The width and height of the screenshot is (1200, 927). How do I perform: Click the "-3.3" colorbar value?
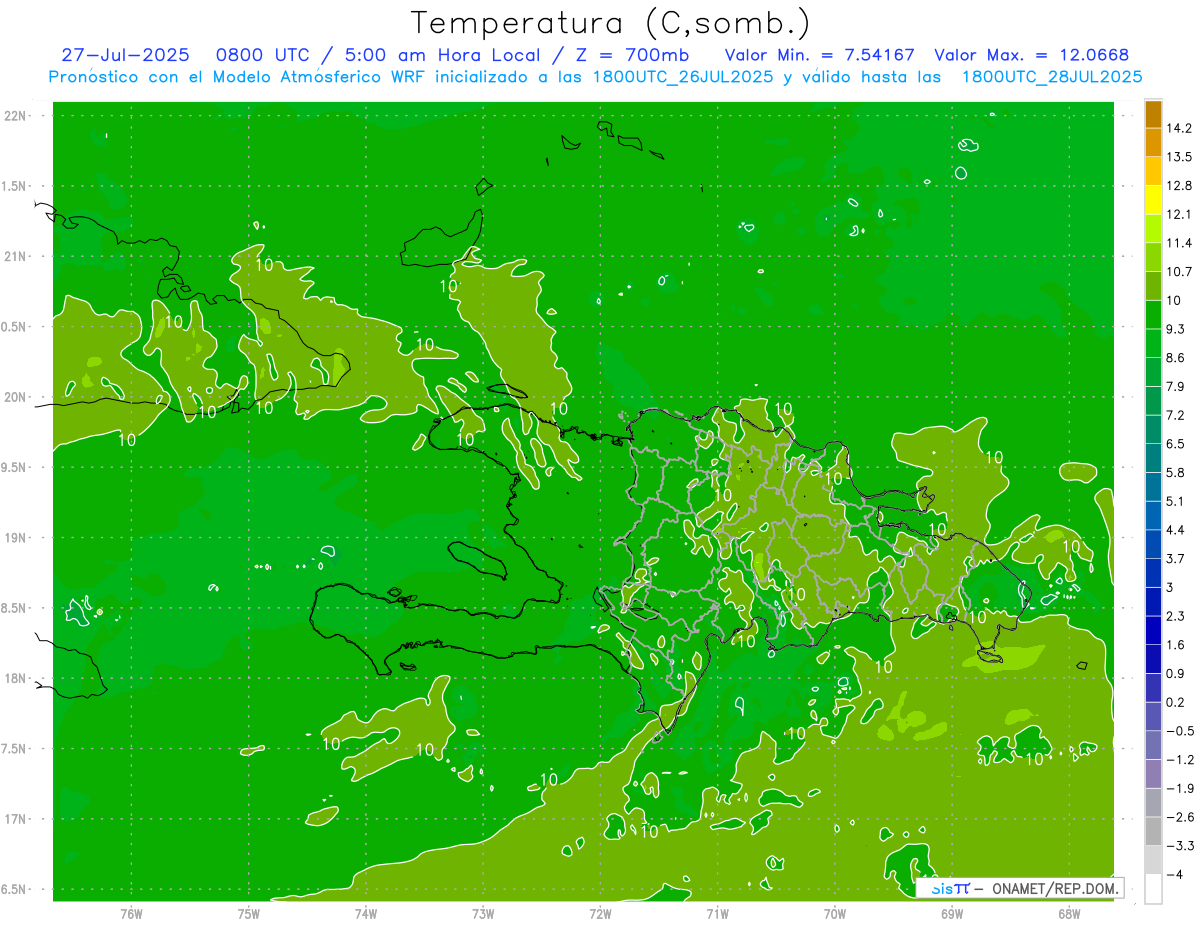(1180, 846)
